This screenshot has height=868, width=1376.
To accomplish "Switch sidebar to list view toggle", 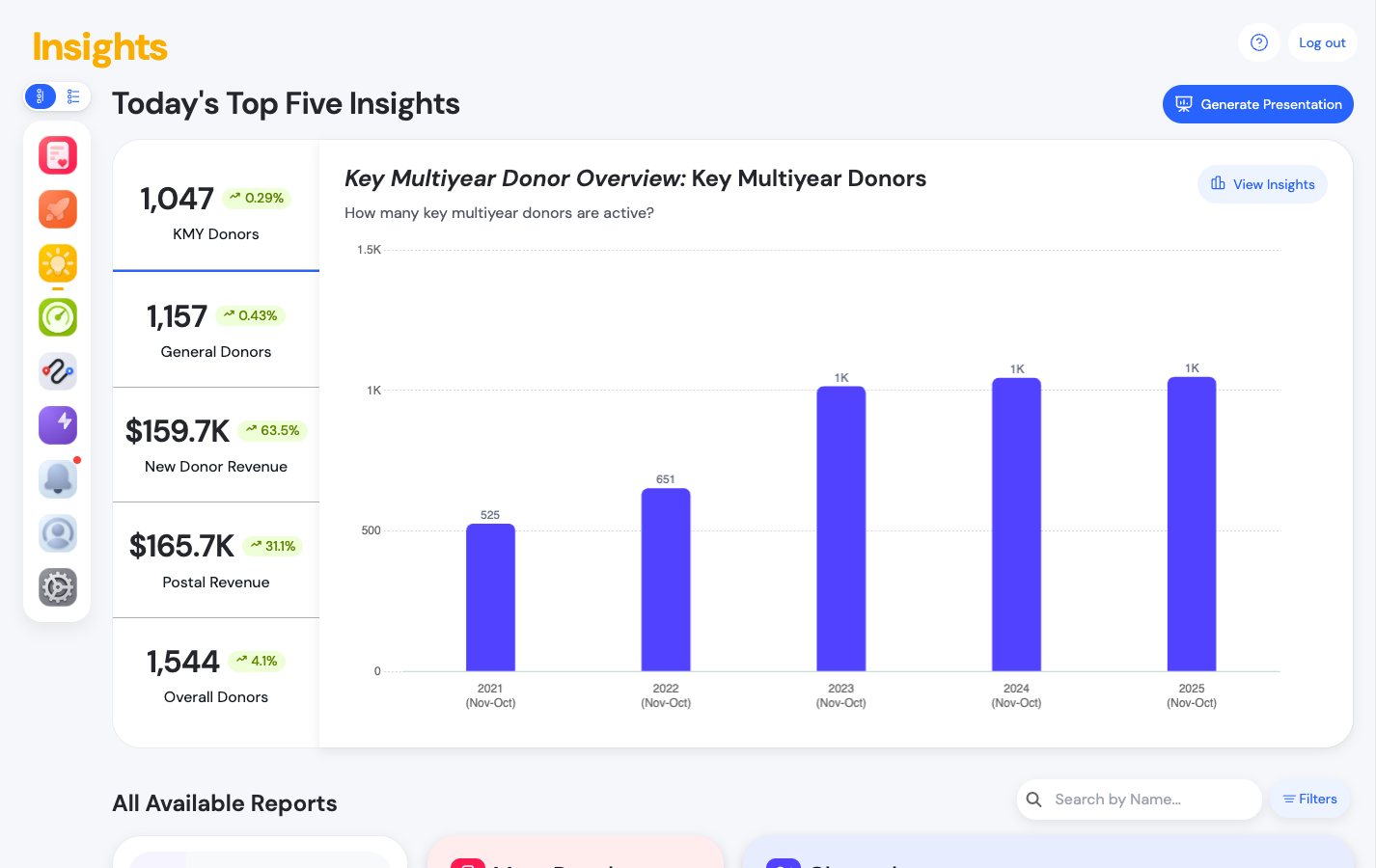I will point(73,96).
